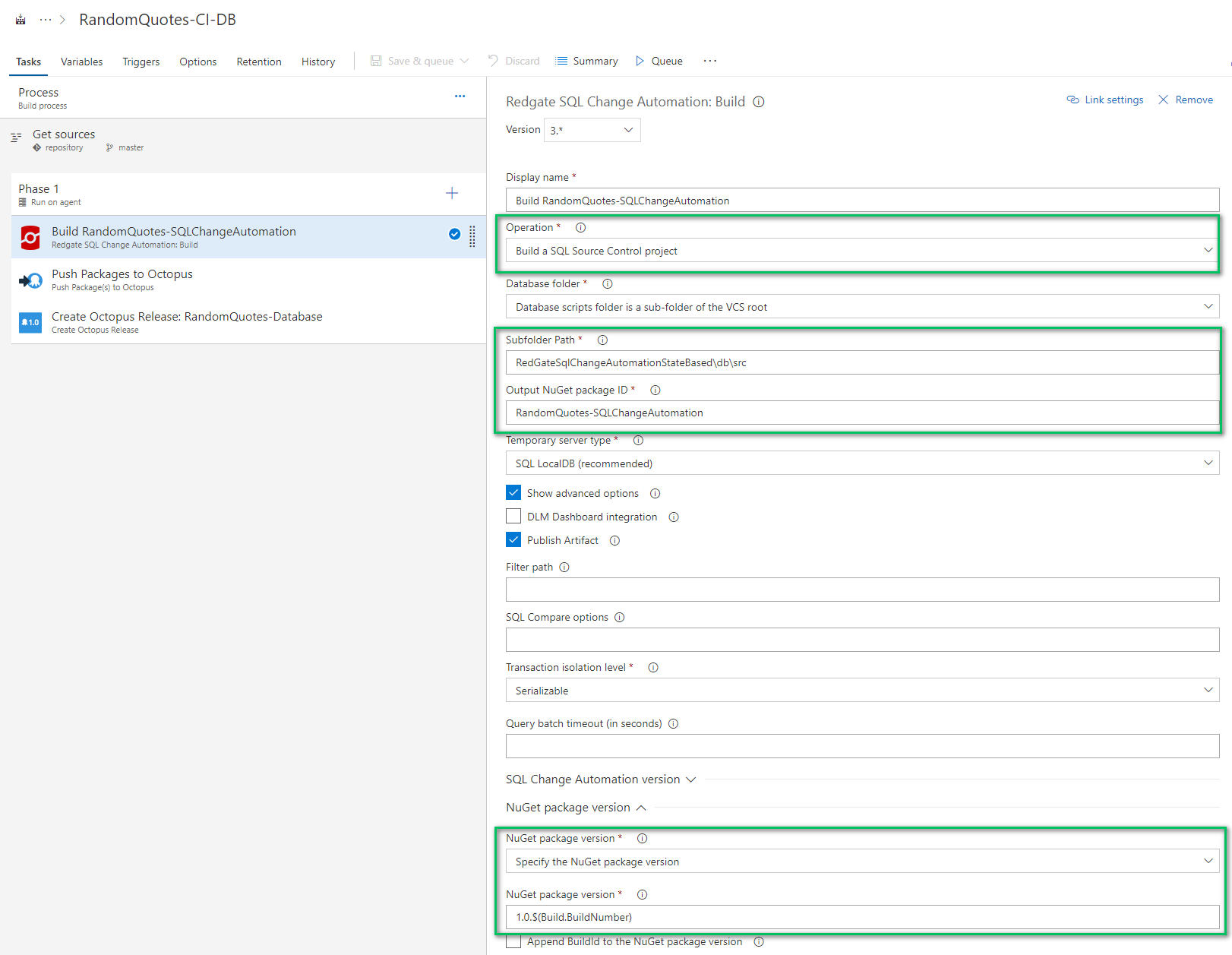Click the Queue button

pyautogui.click(x=659, y=61)
